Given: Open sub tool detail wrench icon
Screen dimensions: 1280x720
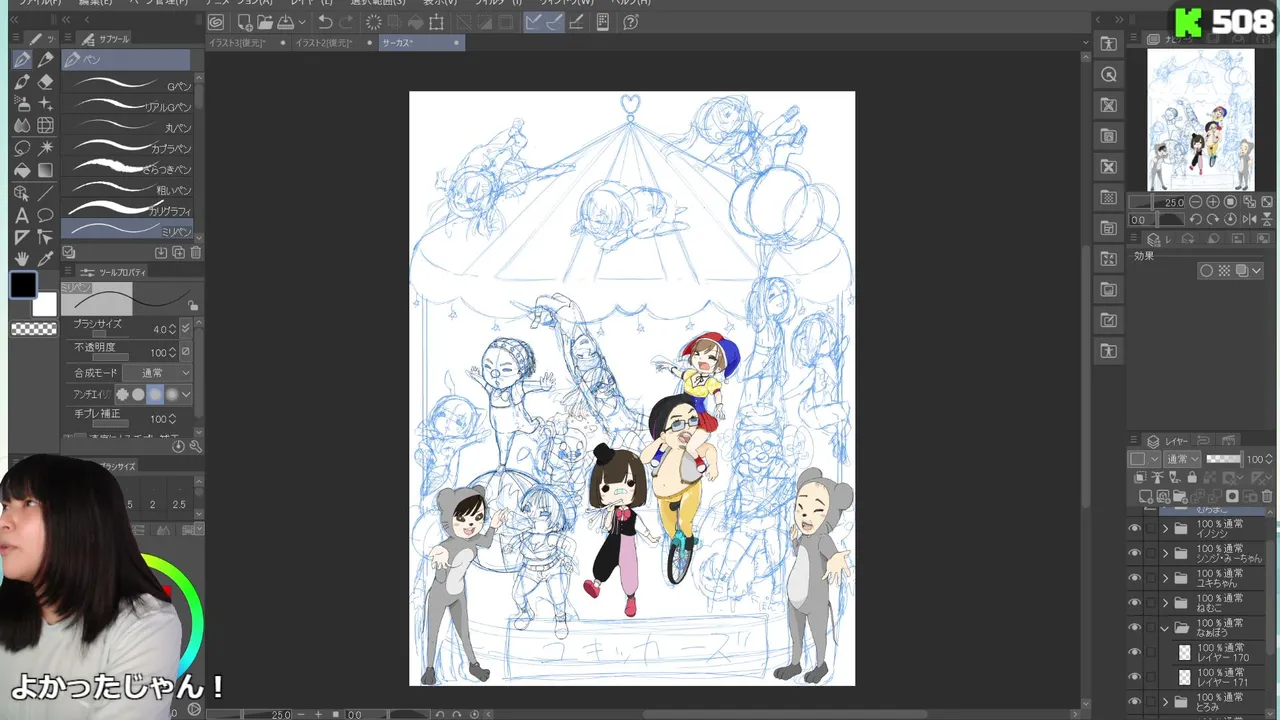Looking at the screenshot, I should pos(196,446).
